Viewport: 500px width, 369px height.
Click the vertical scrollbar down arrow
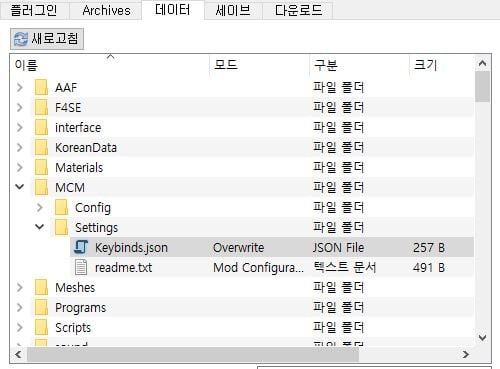pyautogui.click(x=482, y=338)
